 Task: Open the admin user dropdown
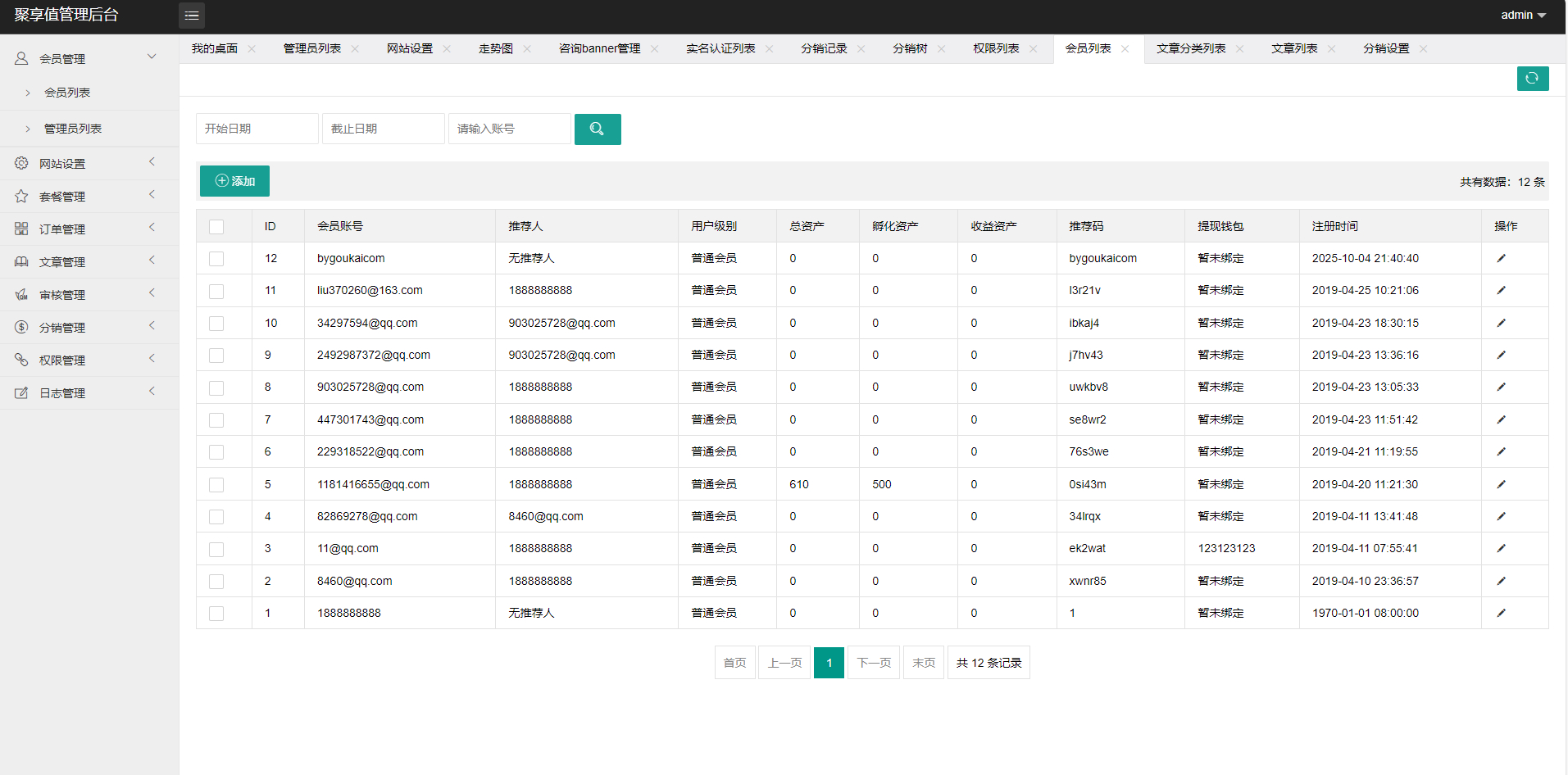pos(1522,16)
